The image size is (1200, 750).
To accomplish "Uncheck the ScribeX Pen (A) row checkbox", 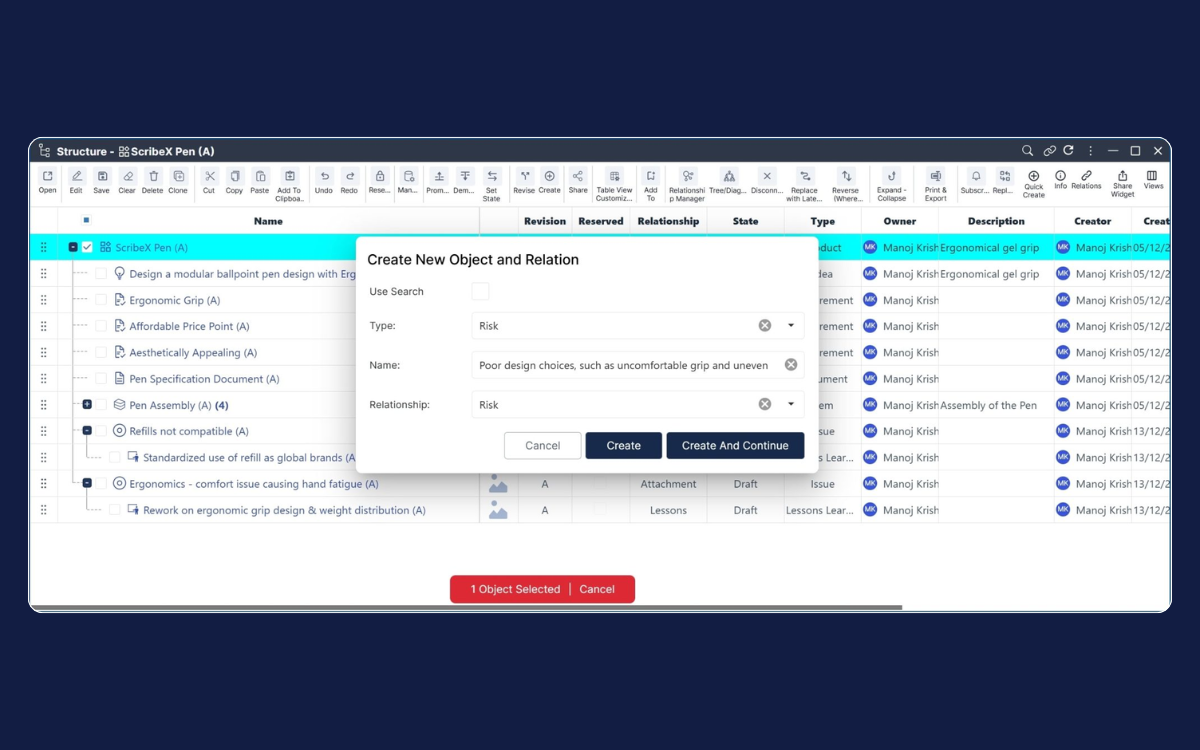I will 88,247.
